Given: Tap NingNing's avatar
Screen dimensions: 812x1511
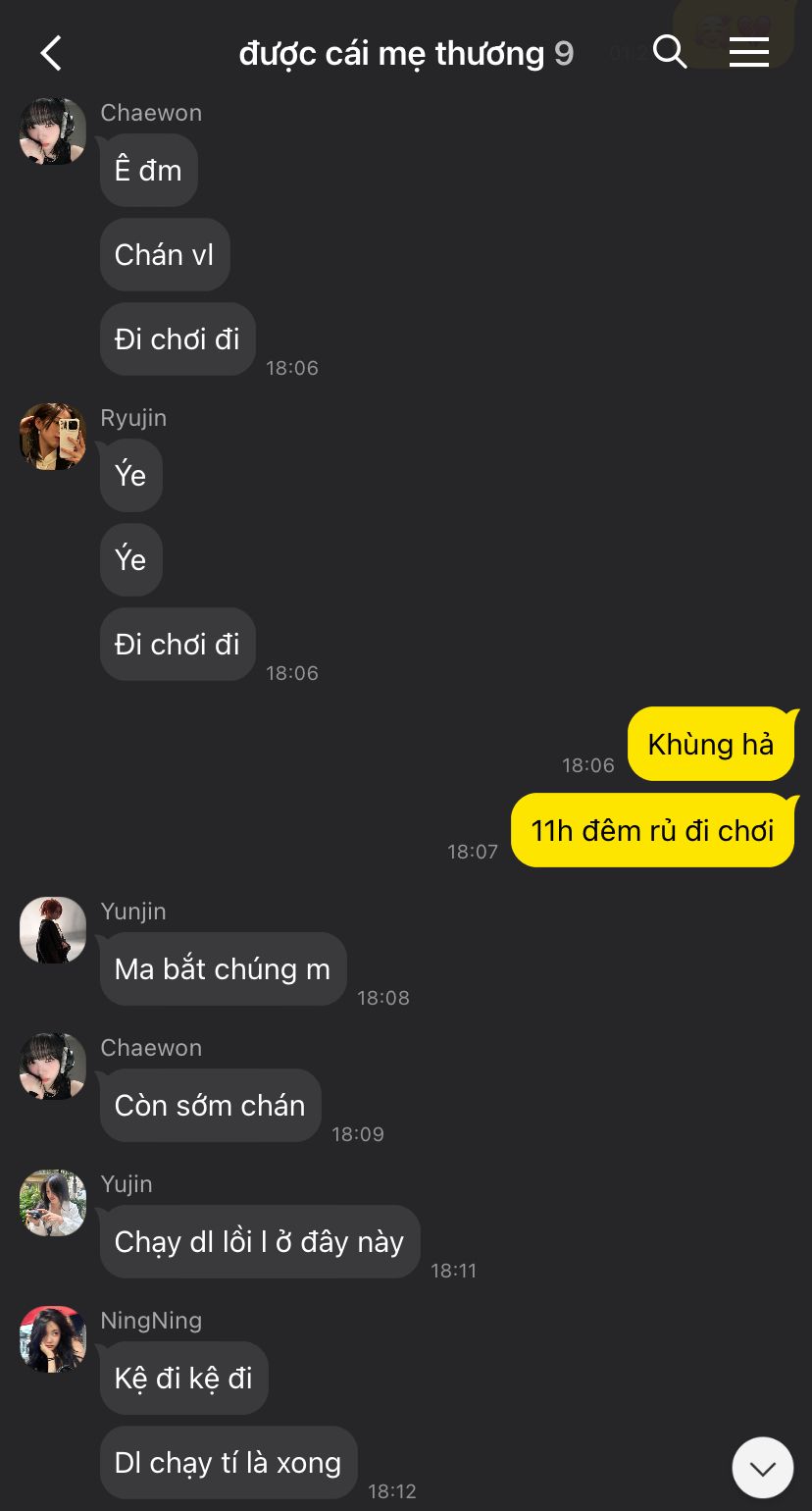Looking at the screenshot, I should [x=53, y=1338].
